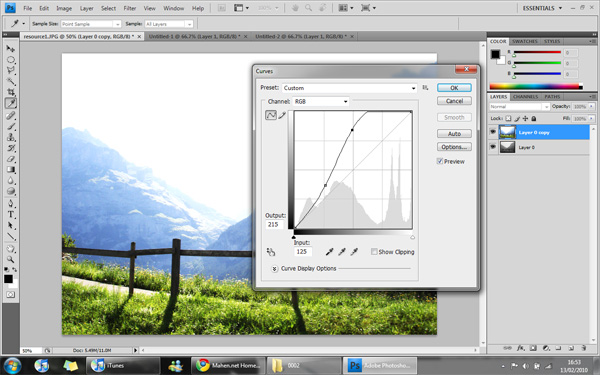Viewport: 600px width, 375px height.
Task: Choose the Magic Wand tool
Action: point(11,82)
